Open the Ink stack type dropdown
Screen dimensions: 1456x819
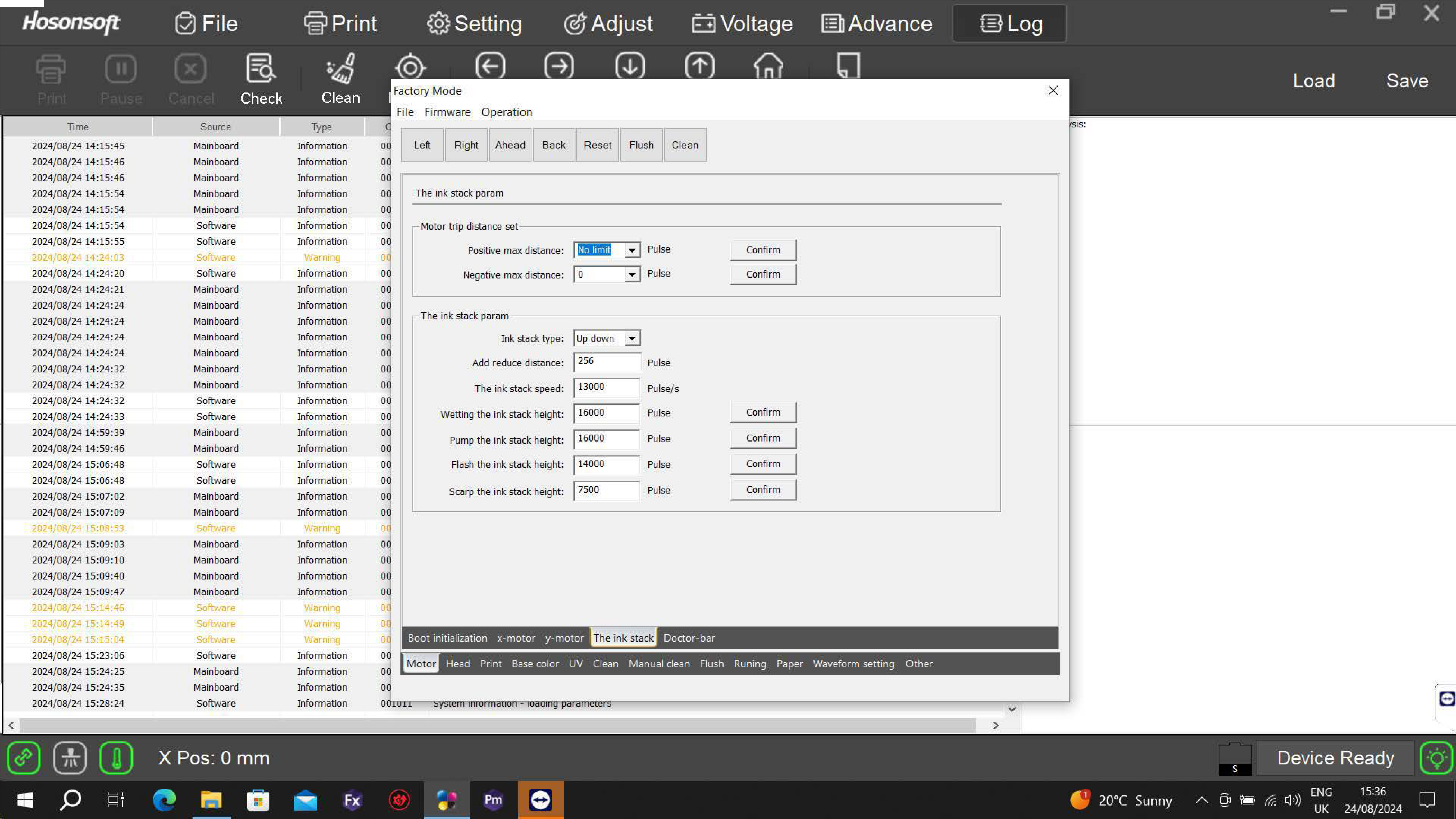click(632, 339)
